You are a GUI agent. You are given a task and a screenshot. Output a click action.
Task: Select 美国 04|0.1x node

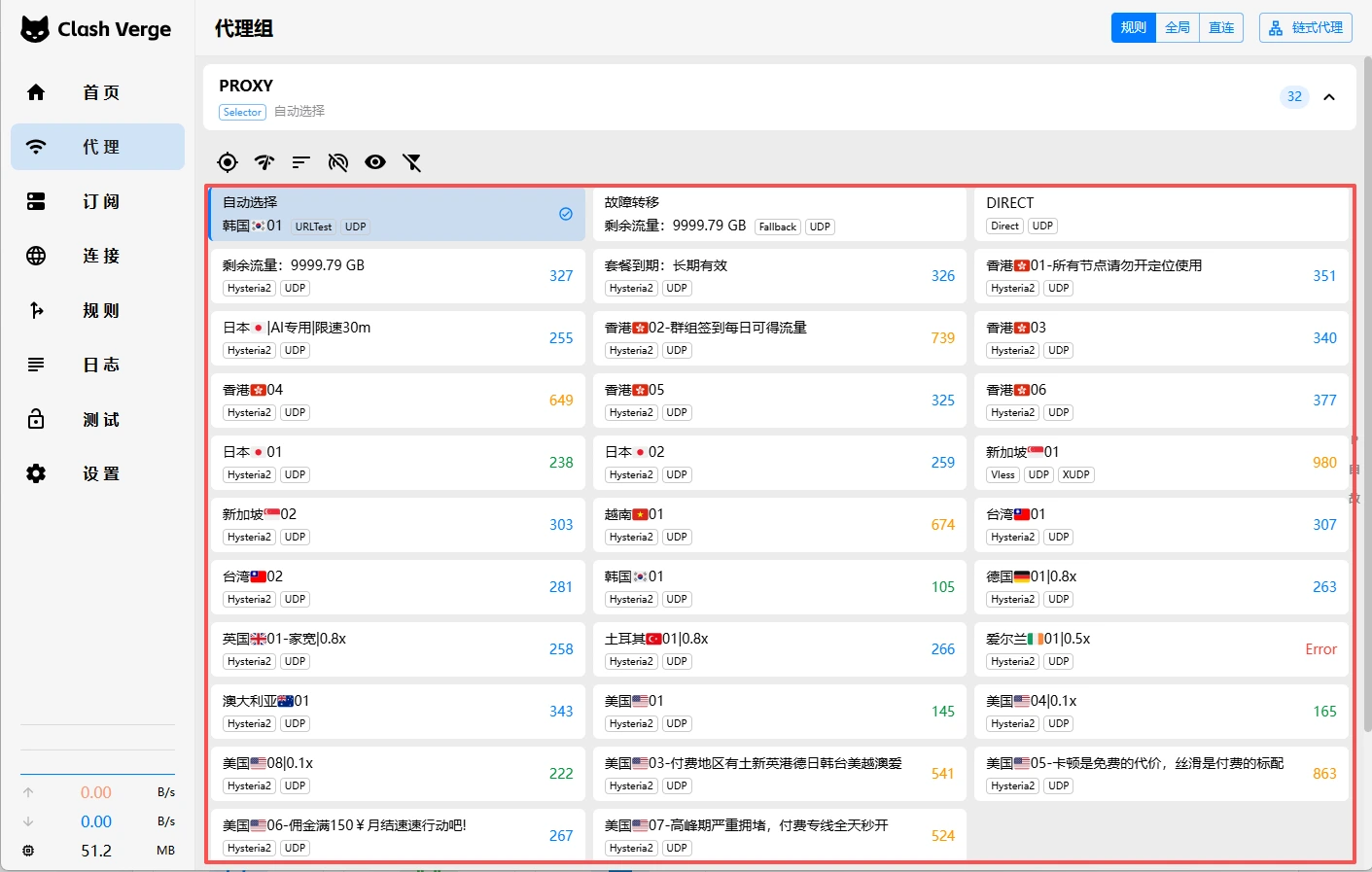1162,712
